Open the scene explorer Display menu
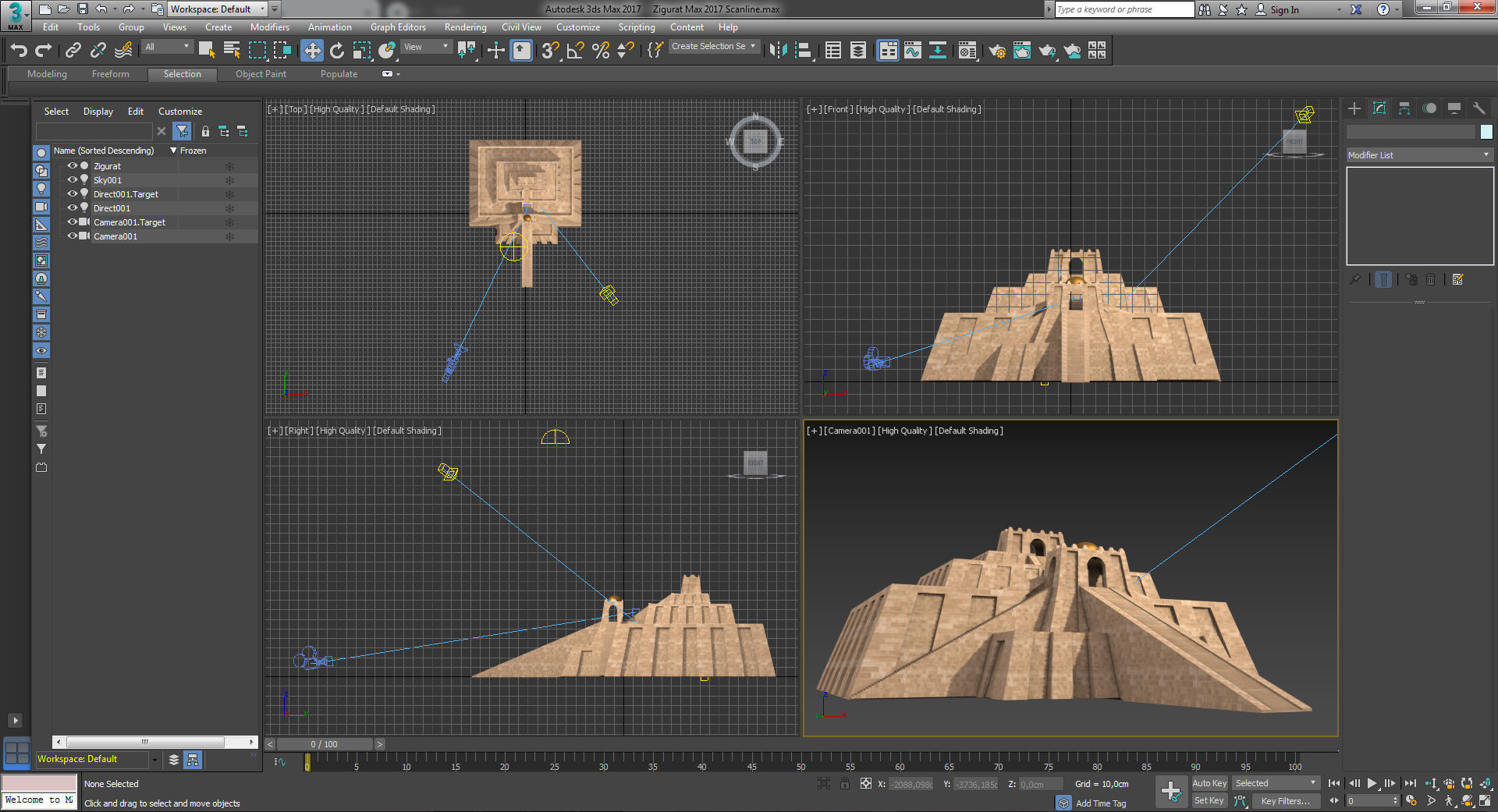This screenshot has height=812, width=1498. 98,112
